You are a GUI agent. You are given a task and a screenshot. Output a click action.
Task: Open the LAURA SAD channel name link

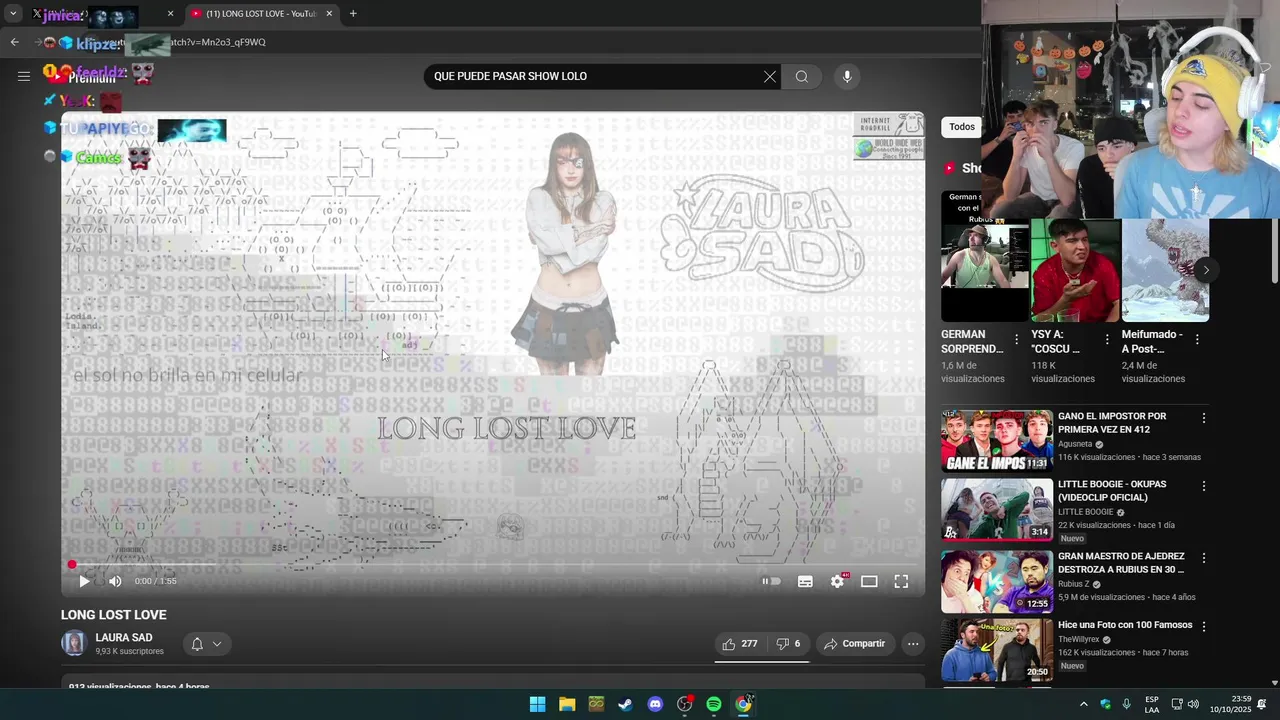tap(124, 637)
